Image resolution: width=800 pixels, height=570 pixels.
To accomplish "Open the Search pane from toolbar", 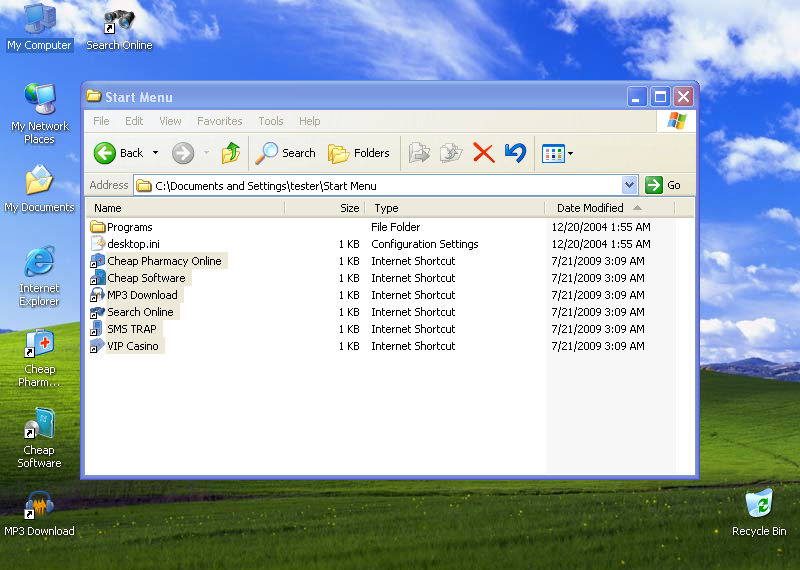I will 285,153.
